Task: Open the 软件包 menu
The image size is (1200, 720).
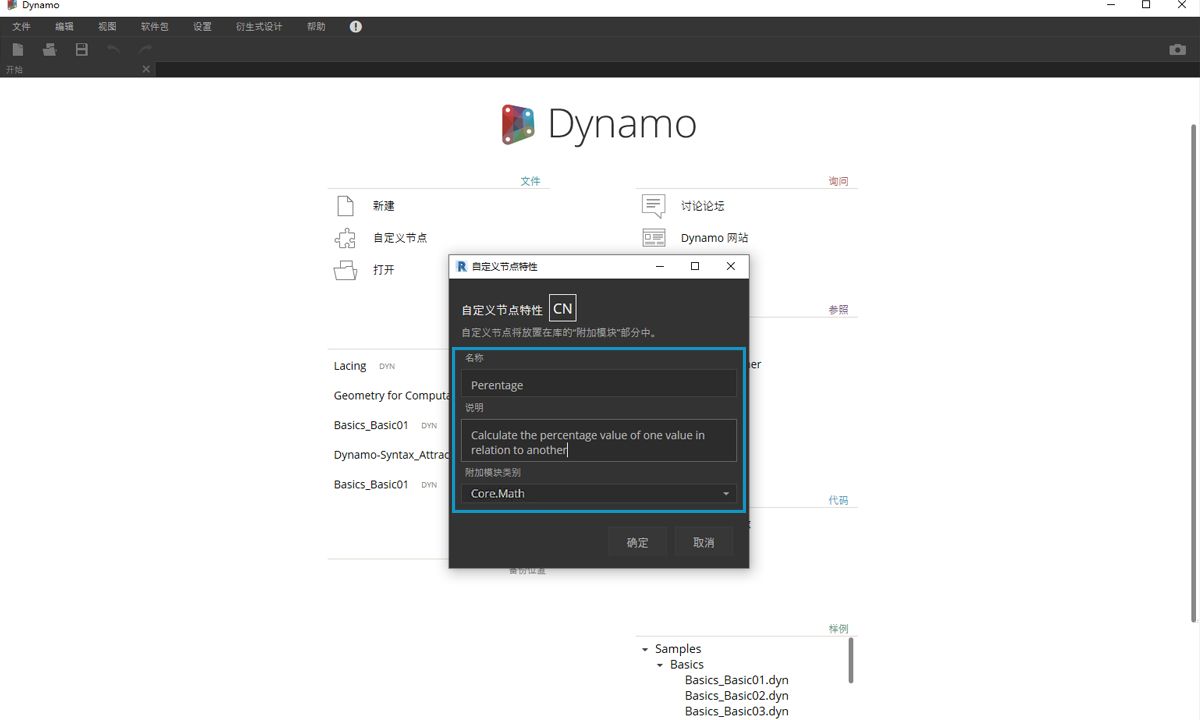Action: click(x=155, y=27)
